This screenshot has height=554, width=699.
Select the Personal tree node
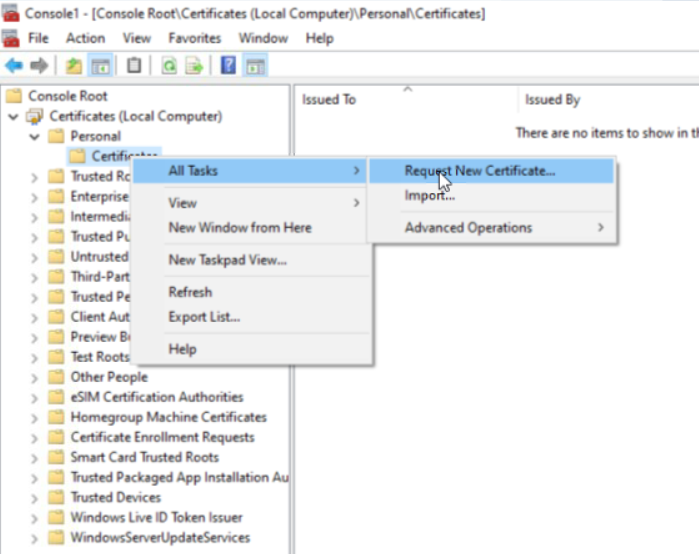95,136
